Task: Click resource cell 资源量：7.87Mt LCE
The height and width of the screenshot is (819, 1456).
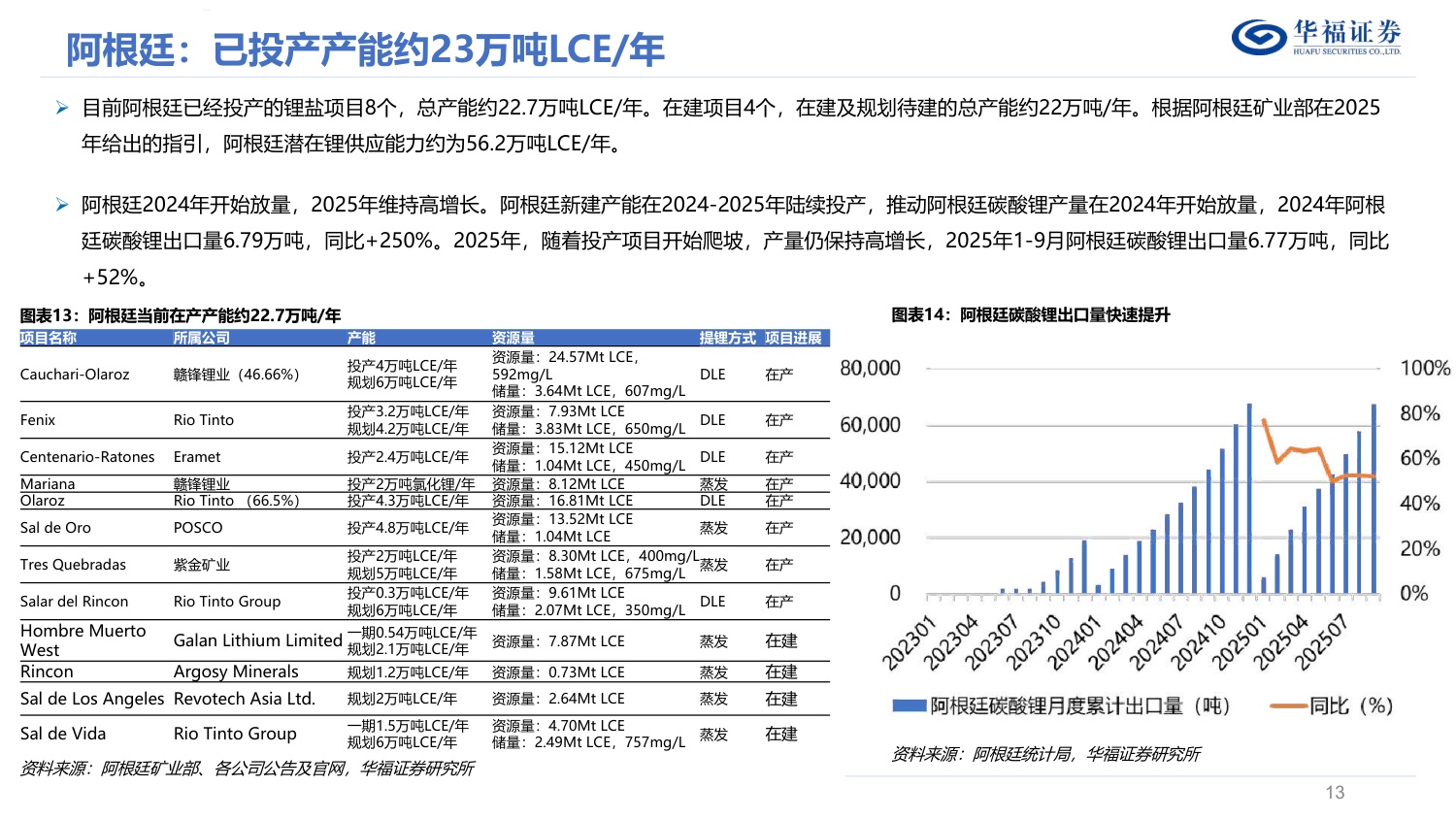Action: [x=558, y=641]
